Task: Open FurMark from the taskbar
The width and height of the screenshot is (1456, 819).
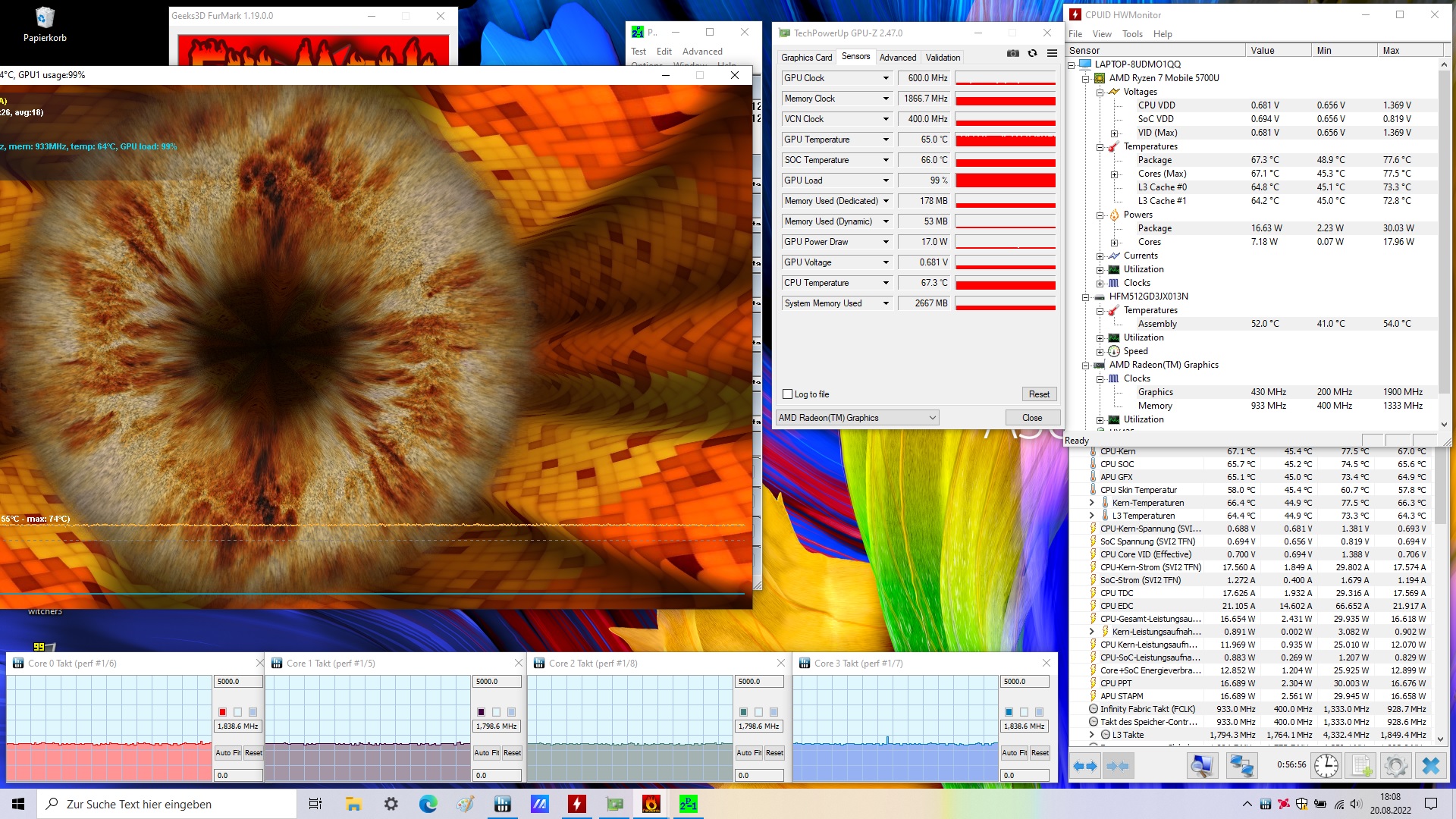Action: [x=651, y=804]
